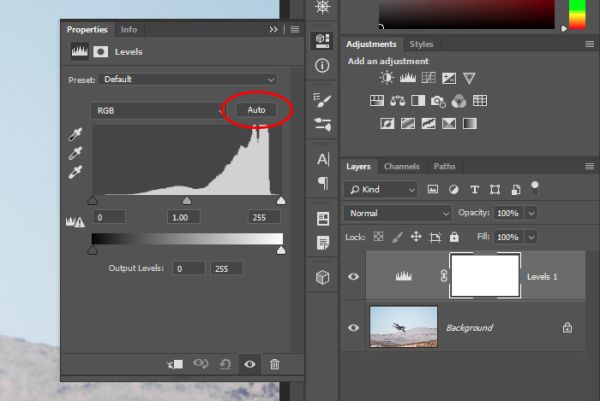600x401 pixels.
Task: Filter for type layers
Action: pos(474,189)
